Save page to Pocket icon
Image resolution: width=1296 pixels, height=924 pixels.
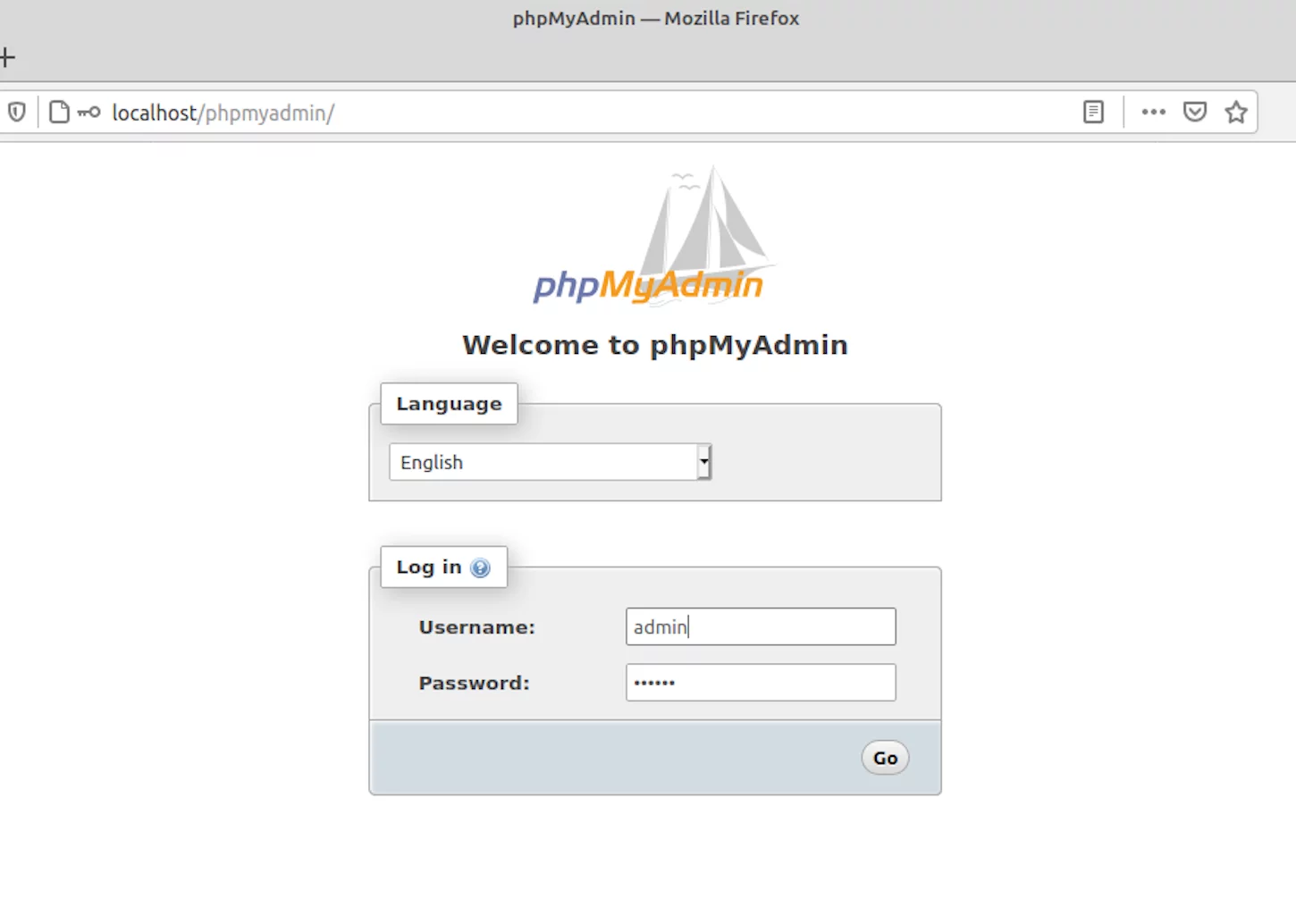click(x=1195, y=112)
